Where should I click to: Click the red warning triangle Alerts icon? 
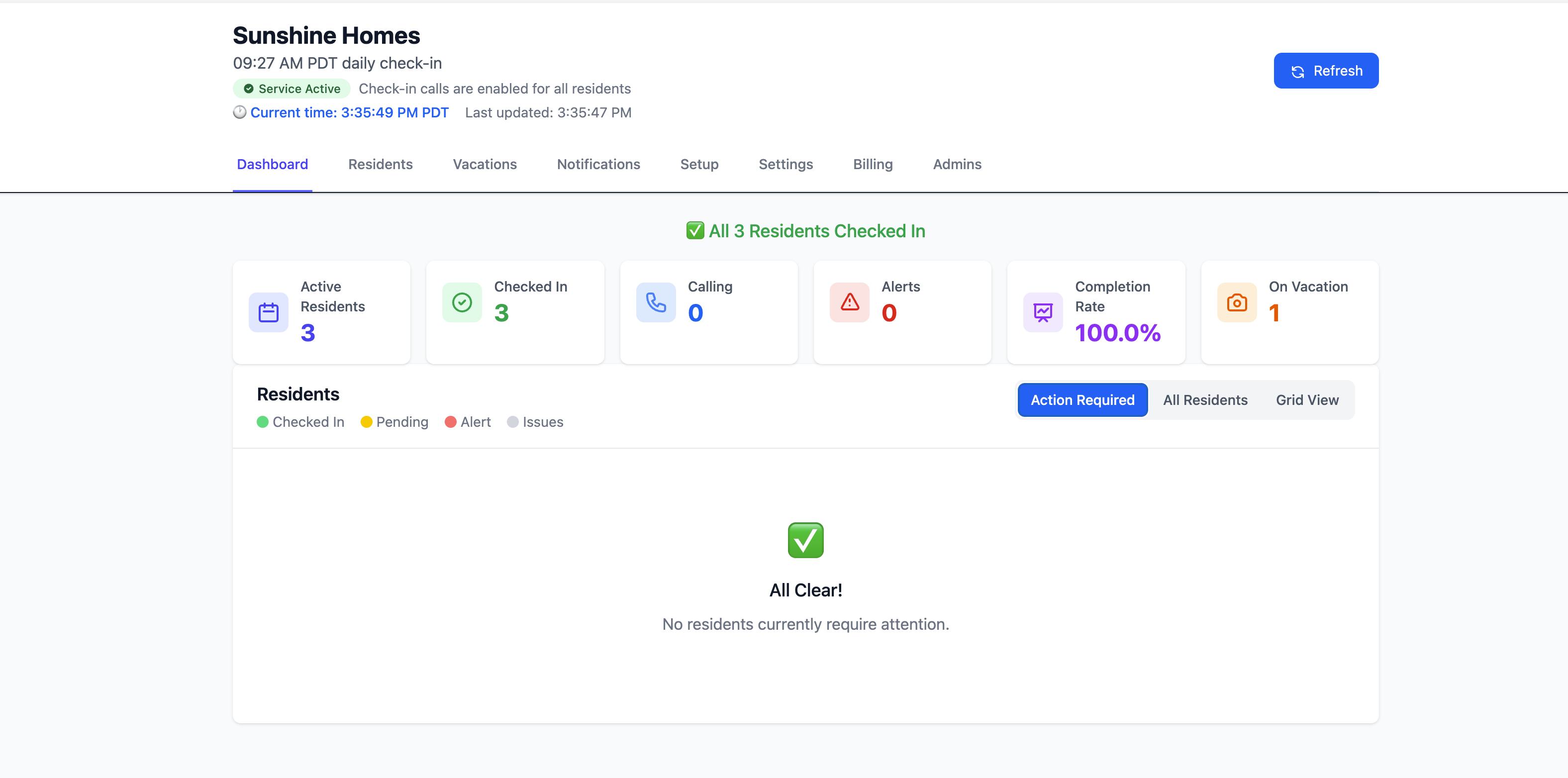[849, 302]
